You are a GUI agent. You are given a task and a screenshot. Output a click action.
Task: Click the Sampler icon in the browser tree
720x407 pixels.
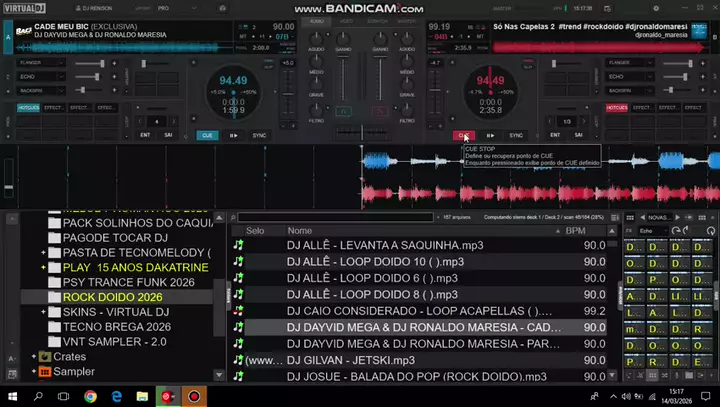pos(45,371)
